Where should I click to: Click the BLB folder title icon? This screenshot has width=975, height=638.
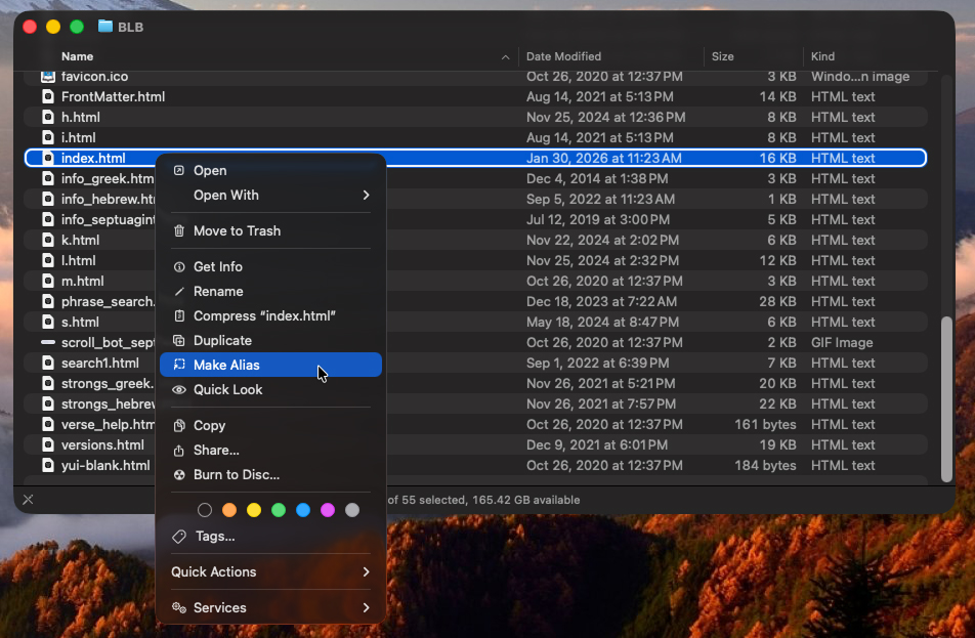105,26
